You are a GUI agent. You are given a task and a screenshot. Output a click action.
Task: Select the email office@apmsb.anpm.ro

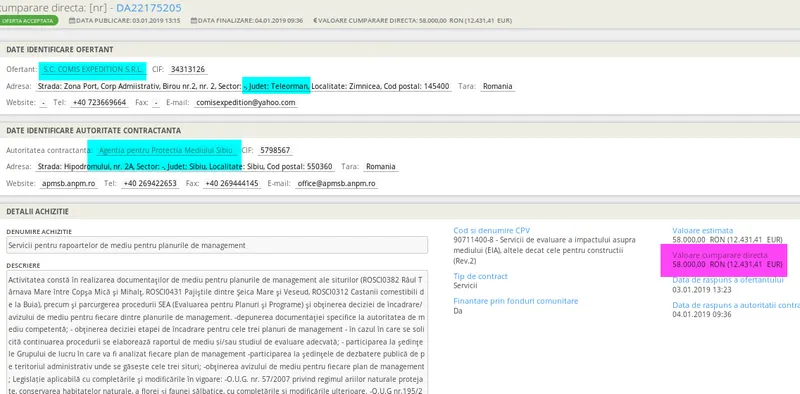pyautogui.click(x=336, y=183)
